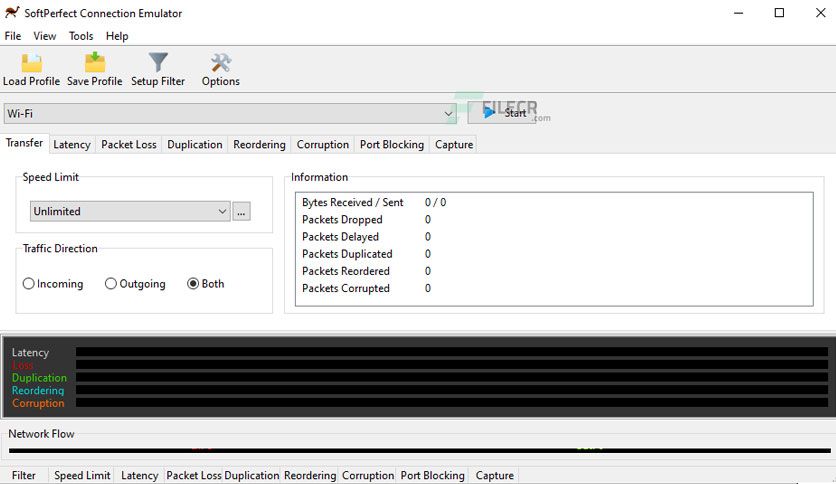Open the Setup Filter funnel tool
Image resolution: width=836 pixels, height=484 pixels.
pos(158,63)
